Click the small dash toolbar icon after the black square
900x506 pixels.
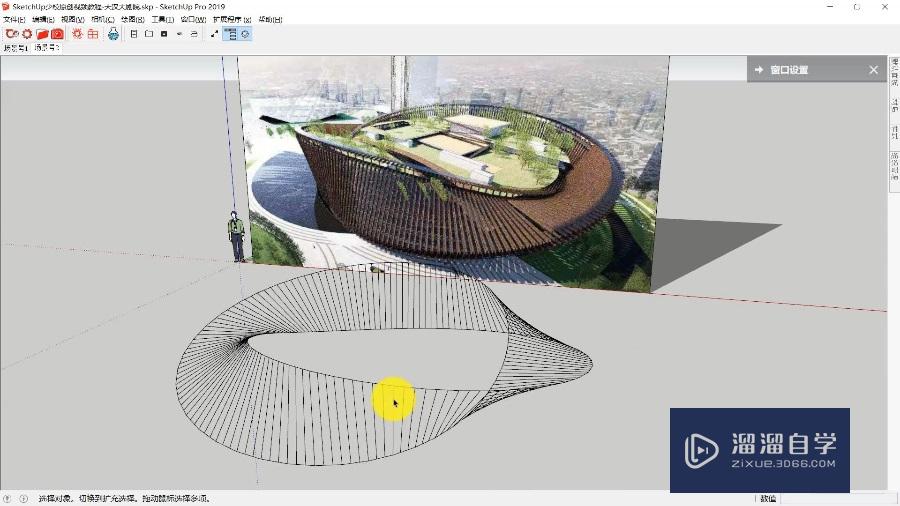click(180, 34)
